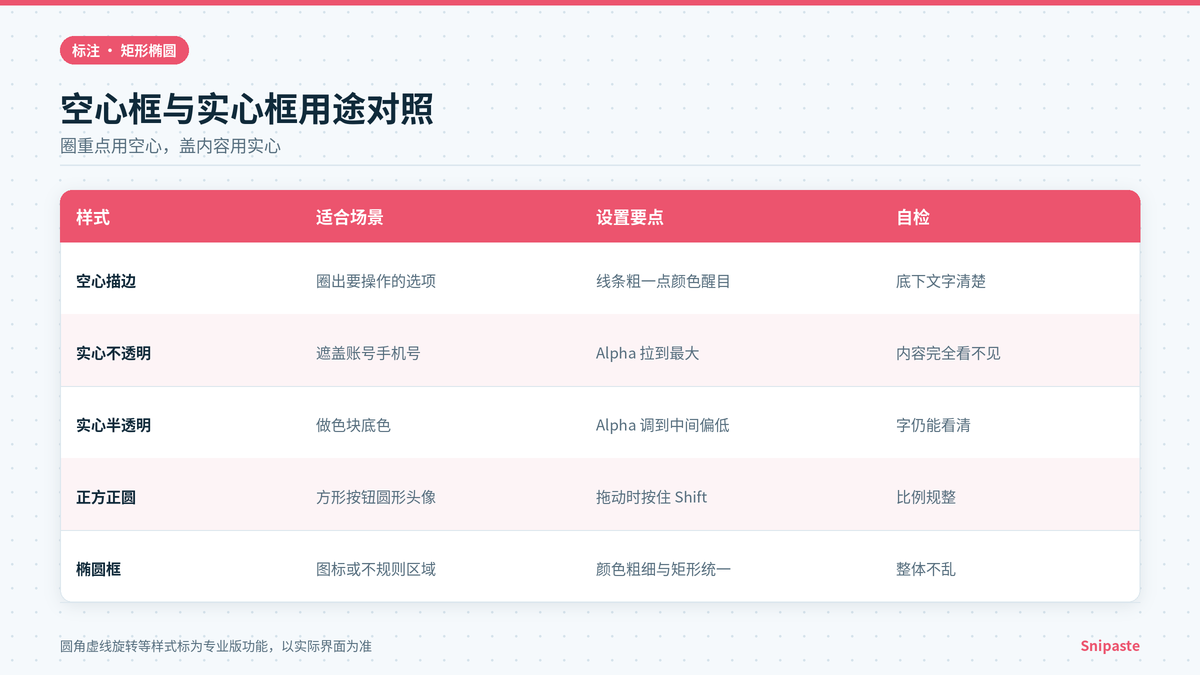
Task: Click the cell Alpha 拉到最大
Action: click(x=647, y=353)
